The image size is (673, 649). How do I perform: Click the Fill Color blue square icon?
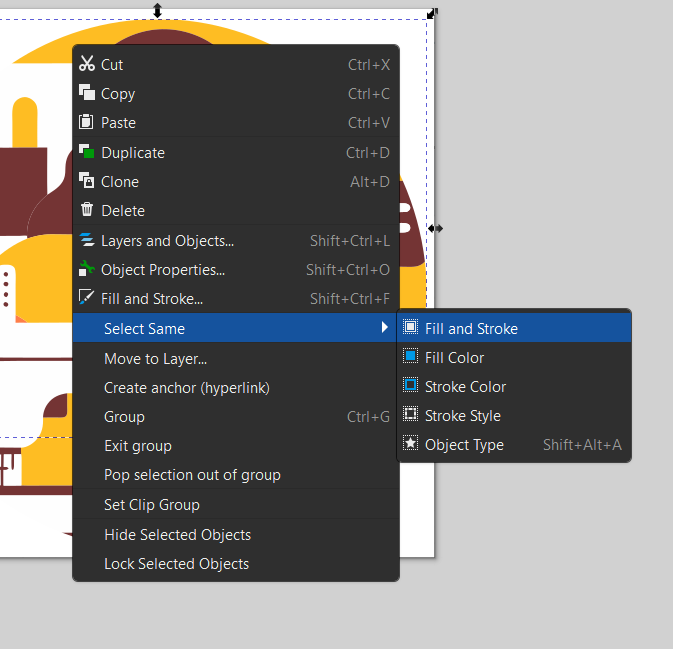coord(410,356)
